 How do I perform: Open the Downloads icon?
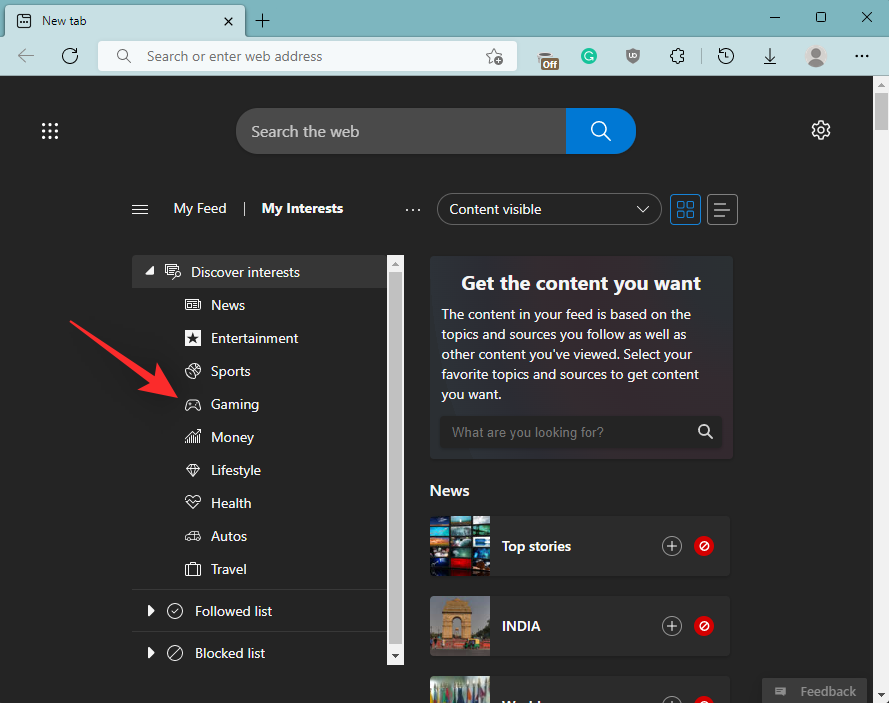click(x=769, y=56)
